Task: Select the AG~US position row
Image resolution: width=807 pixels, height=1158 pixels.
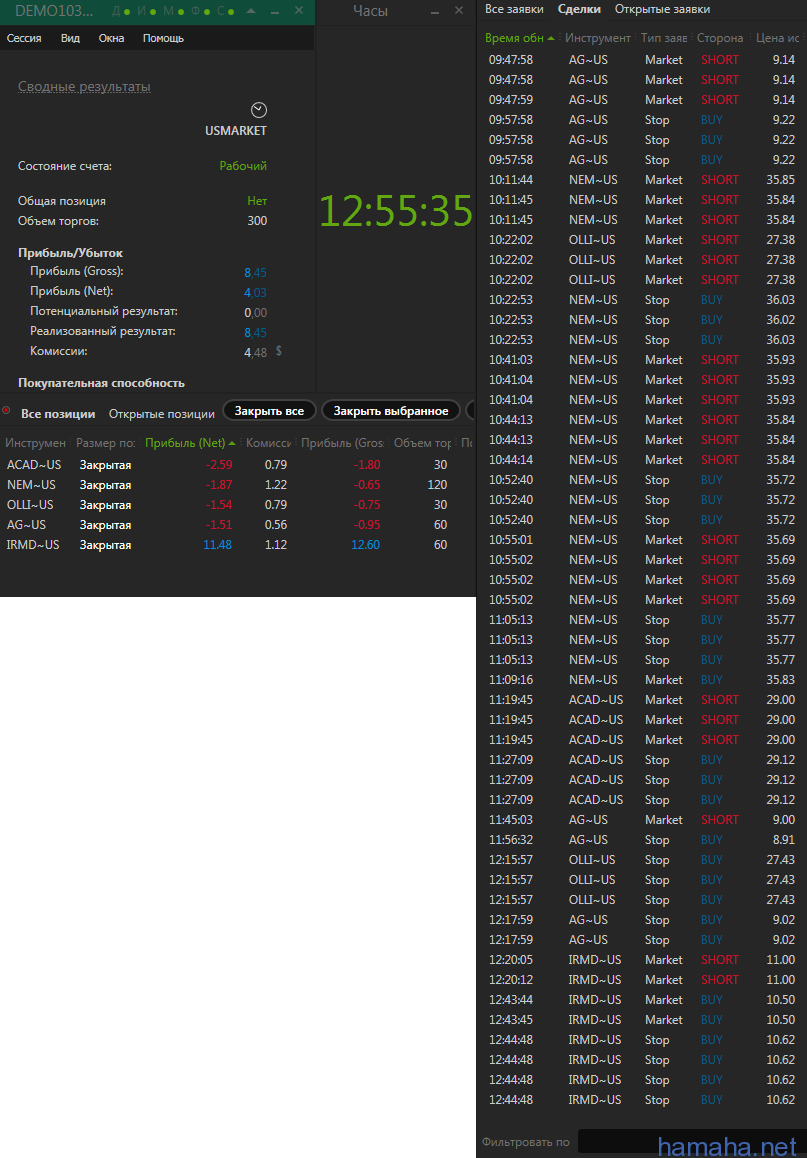Action: (x=238, y=525)
